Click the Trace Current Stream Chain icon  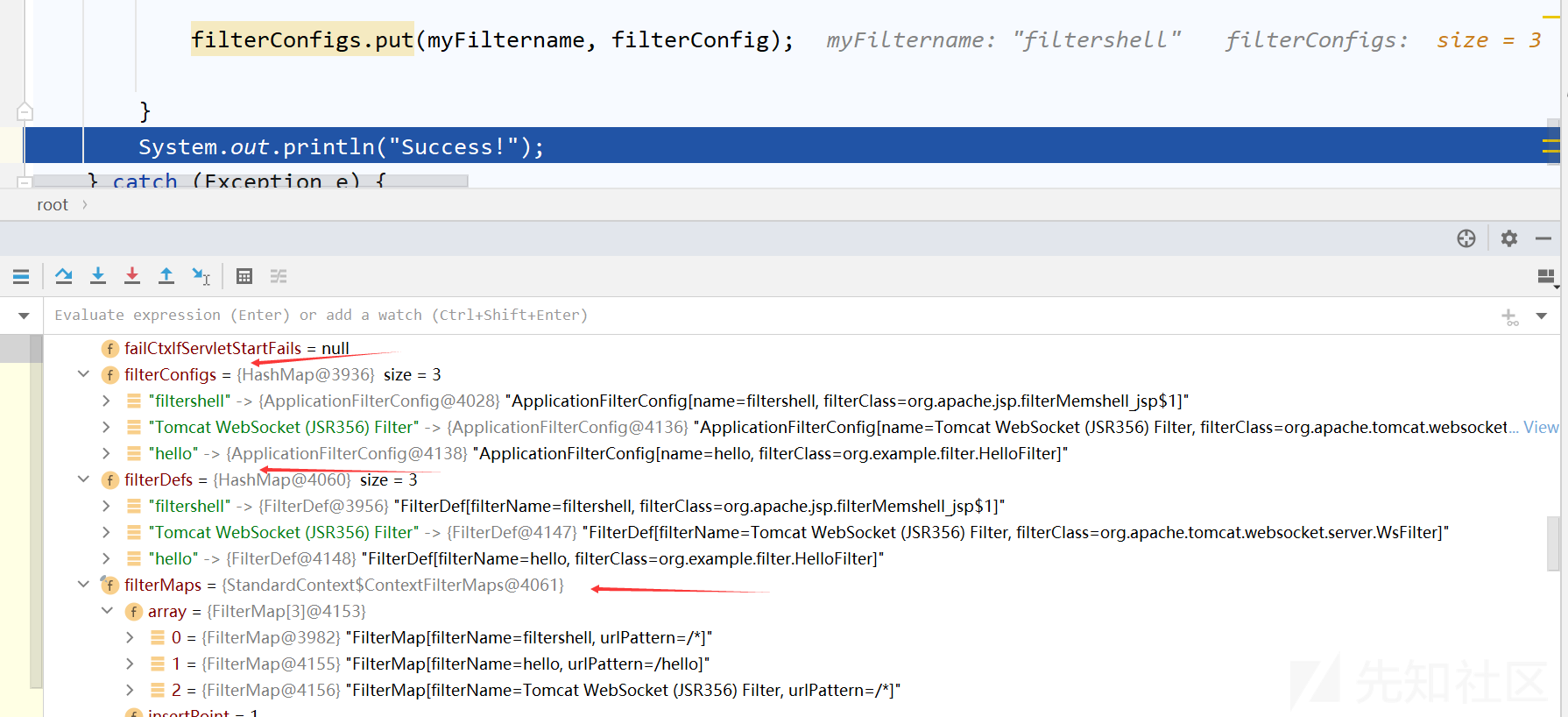point(279,277)
